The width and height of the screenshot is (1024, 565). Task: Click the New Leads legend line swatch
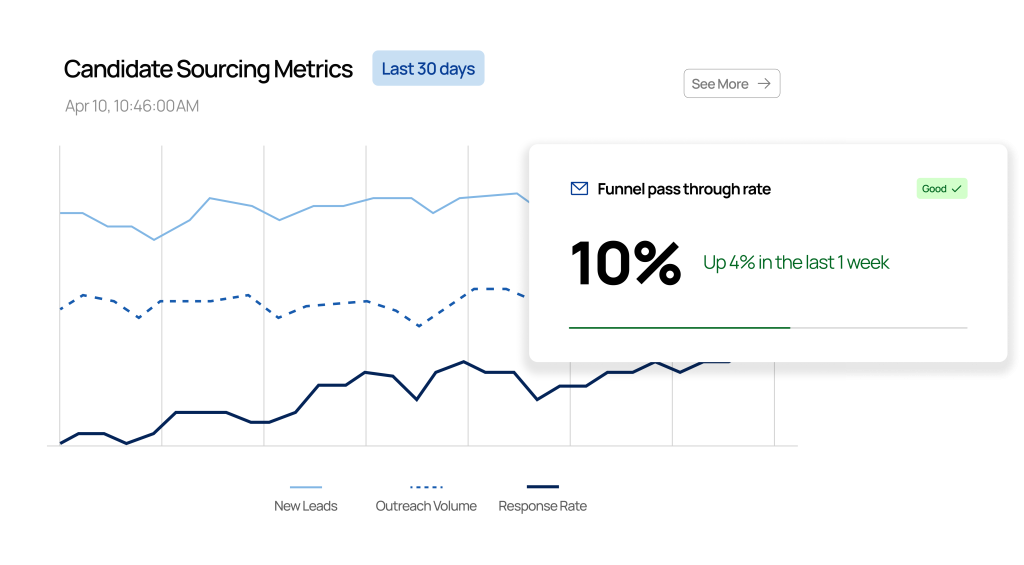(x=306, y=487)
